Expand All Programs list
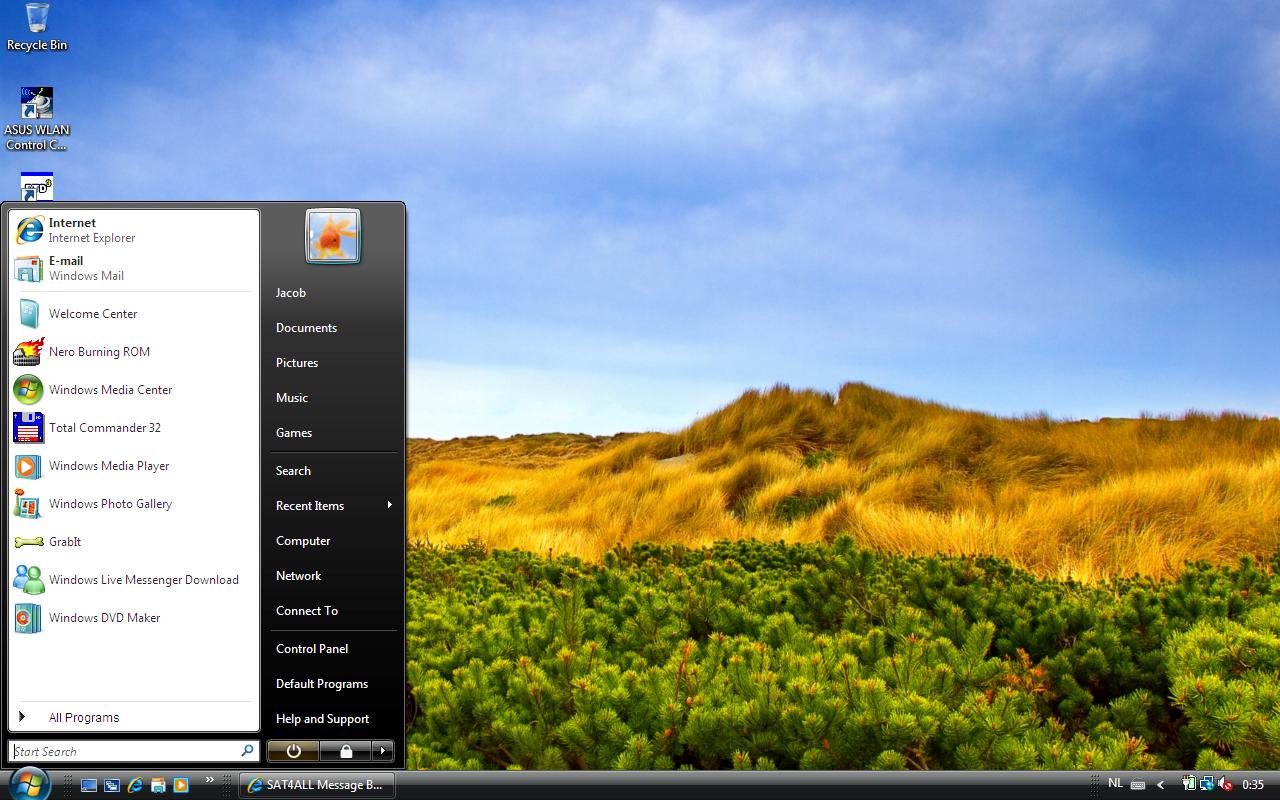The image size is (1280, 800). pos(134,717)
